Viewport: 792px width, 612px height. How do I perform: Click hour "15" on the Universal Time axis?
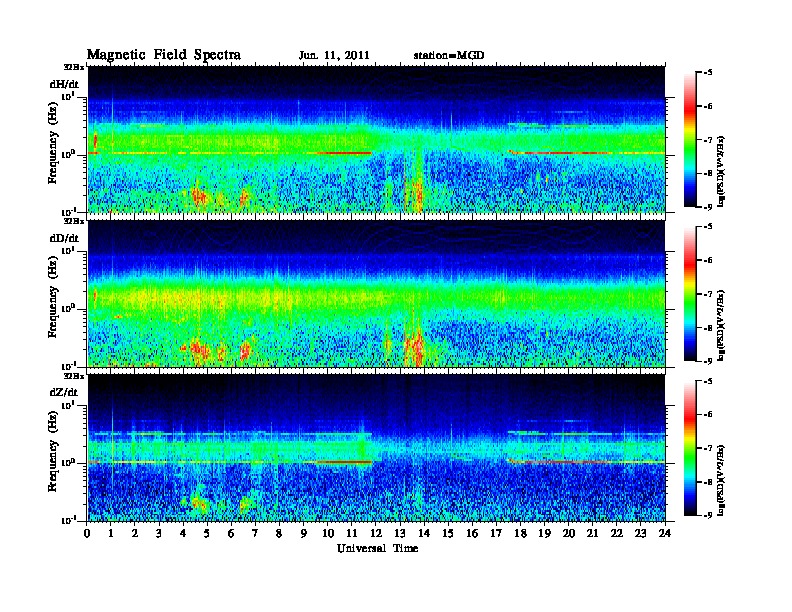(448, 534)
